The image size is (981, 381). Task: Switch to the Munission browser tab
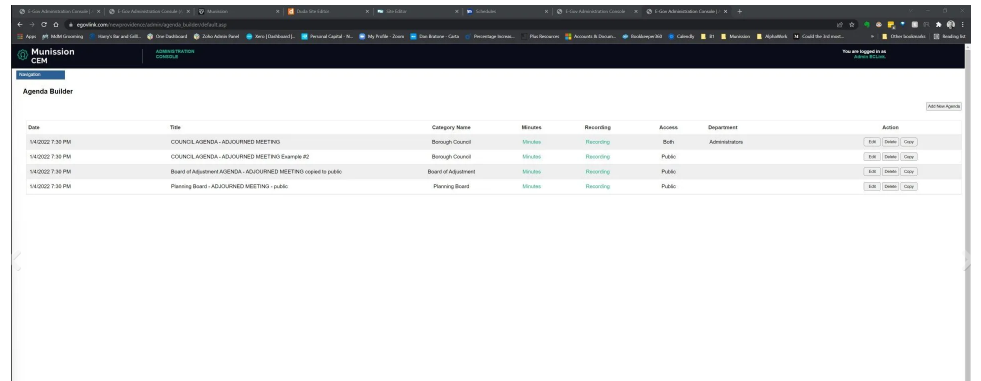coord(238,11)
